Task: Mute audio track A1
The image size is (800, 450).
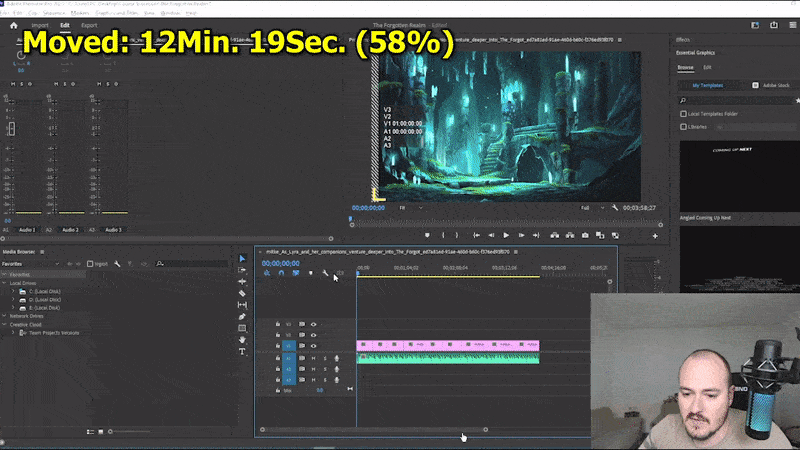Action: tap(314, 359)
